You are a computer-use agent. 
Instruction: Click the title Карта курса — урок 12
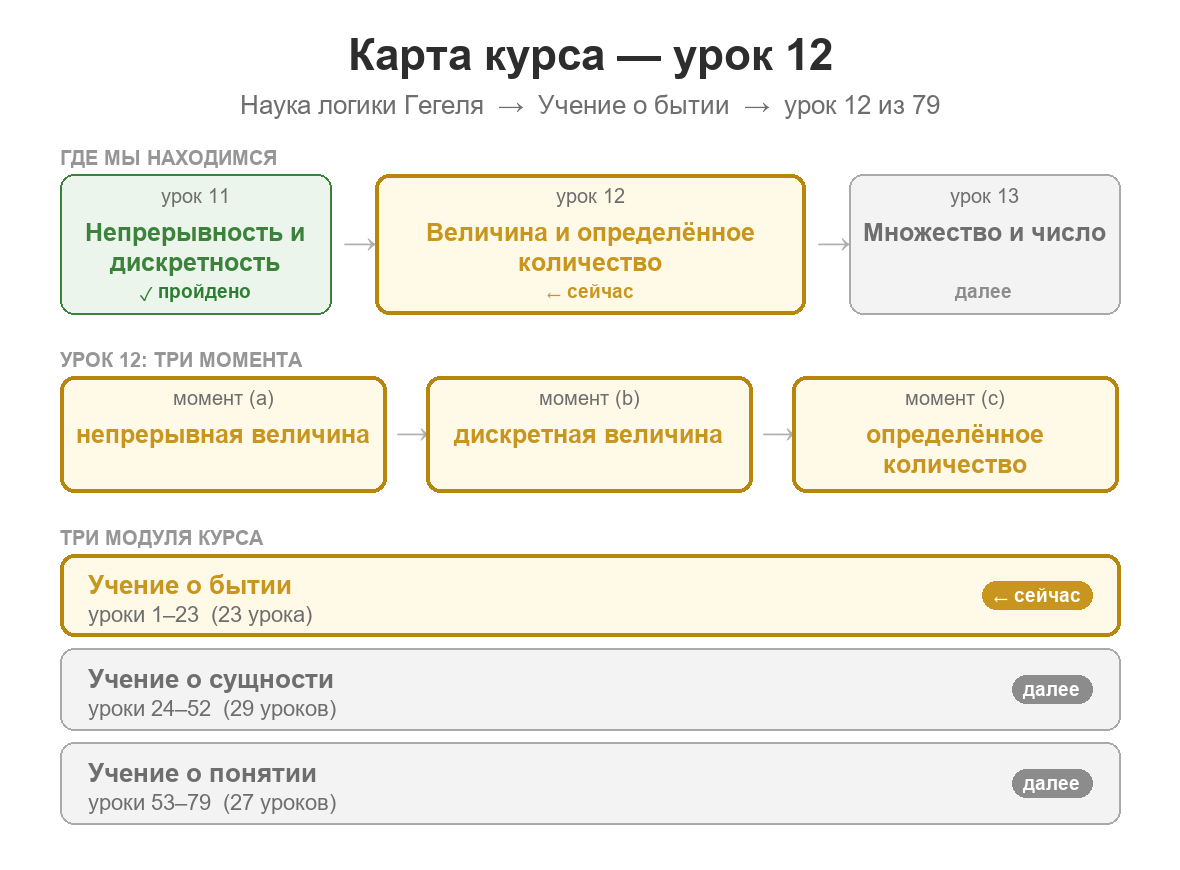click(590, 55)
